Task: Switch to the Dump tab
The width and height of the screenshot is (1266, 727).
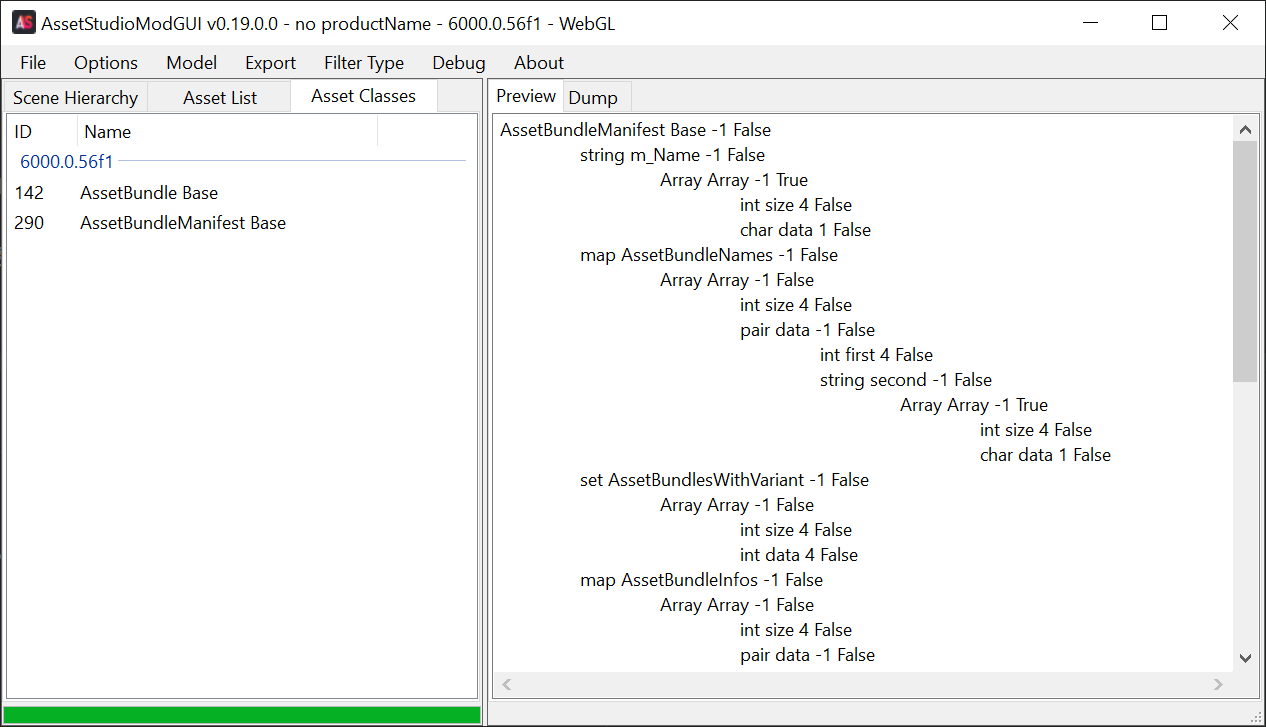Action: point(593,98)
